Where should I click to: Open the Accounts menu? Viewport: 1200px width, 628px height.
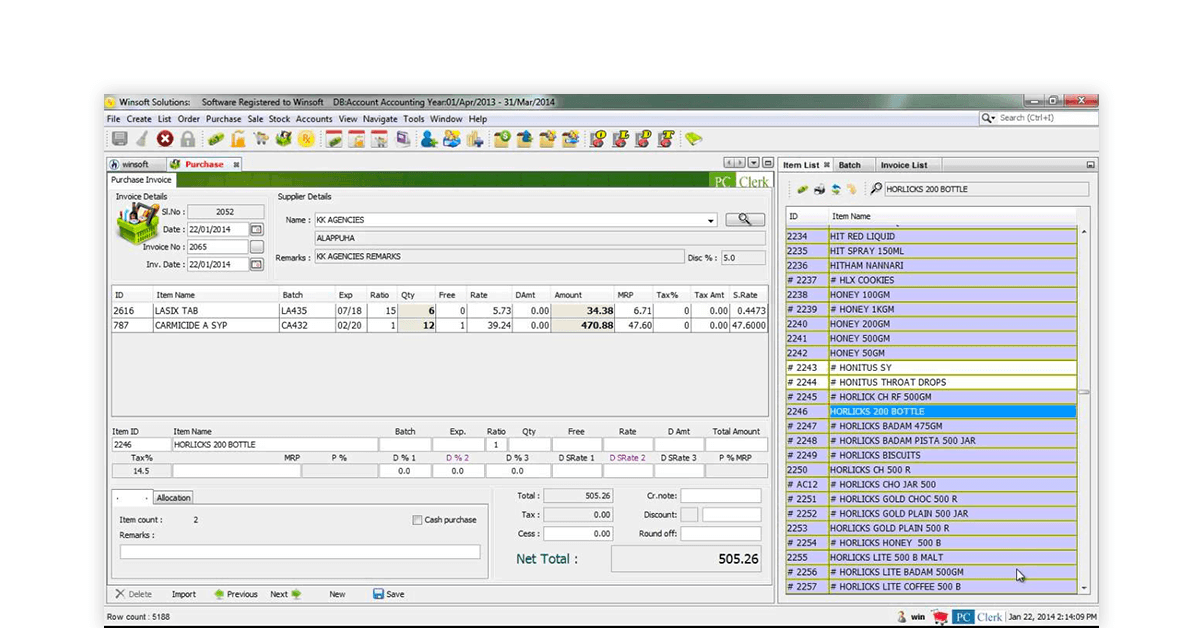tap(314, 119)
